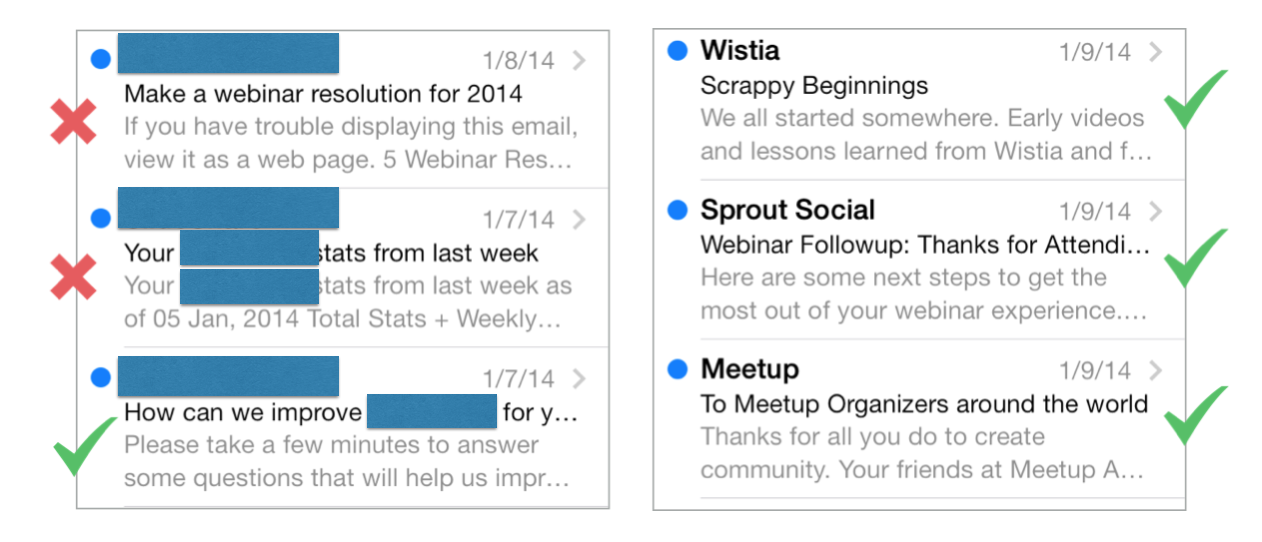1262x542 pixels.
Task: Open chevron on Wistia email row
Action: pyautogui.click(x=1156, y=51)
